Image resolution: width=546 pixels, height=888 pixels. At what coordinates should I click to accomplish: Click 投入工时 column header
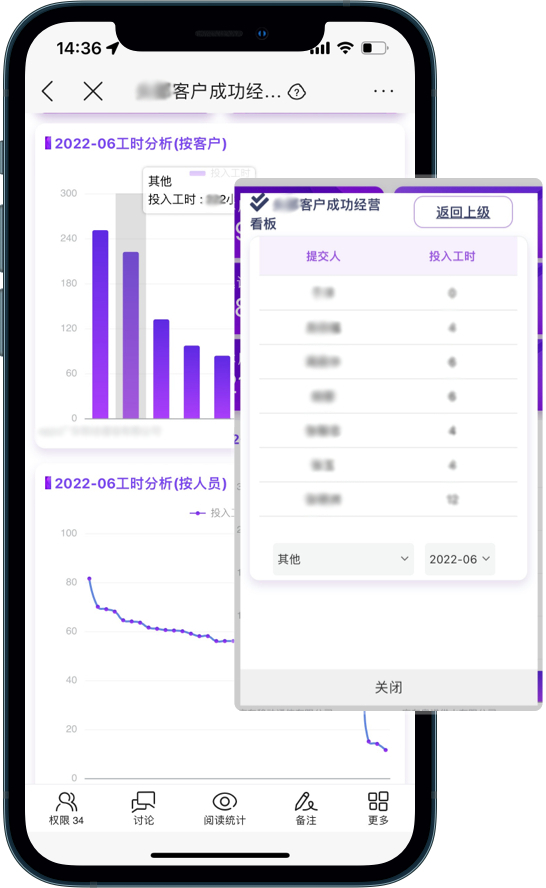pyautogui.click(x=451, y=257)
